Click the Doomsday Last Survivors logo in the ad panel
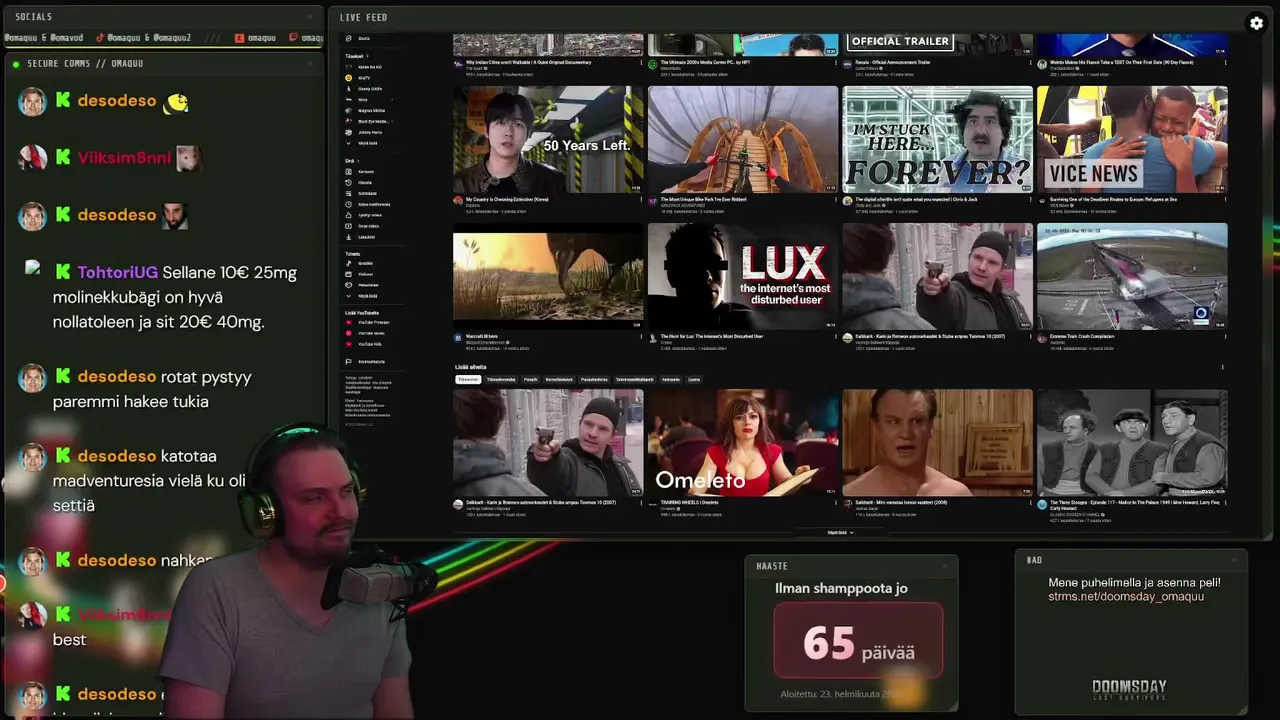Image resolution: width=1280 pixels, height=720 pixels. [1129, 689]
